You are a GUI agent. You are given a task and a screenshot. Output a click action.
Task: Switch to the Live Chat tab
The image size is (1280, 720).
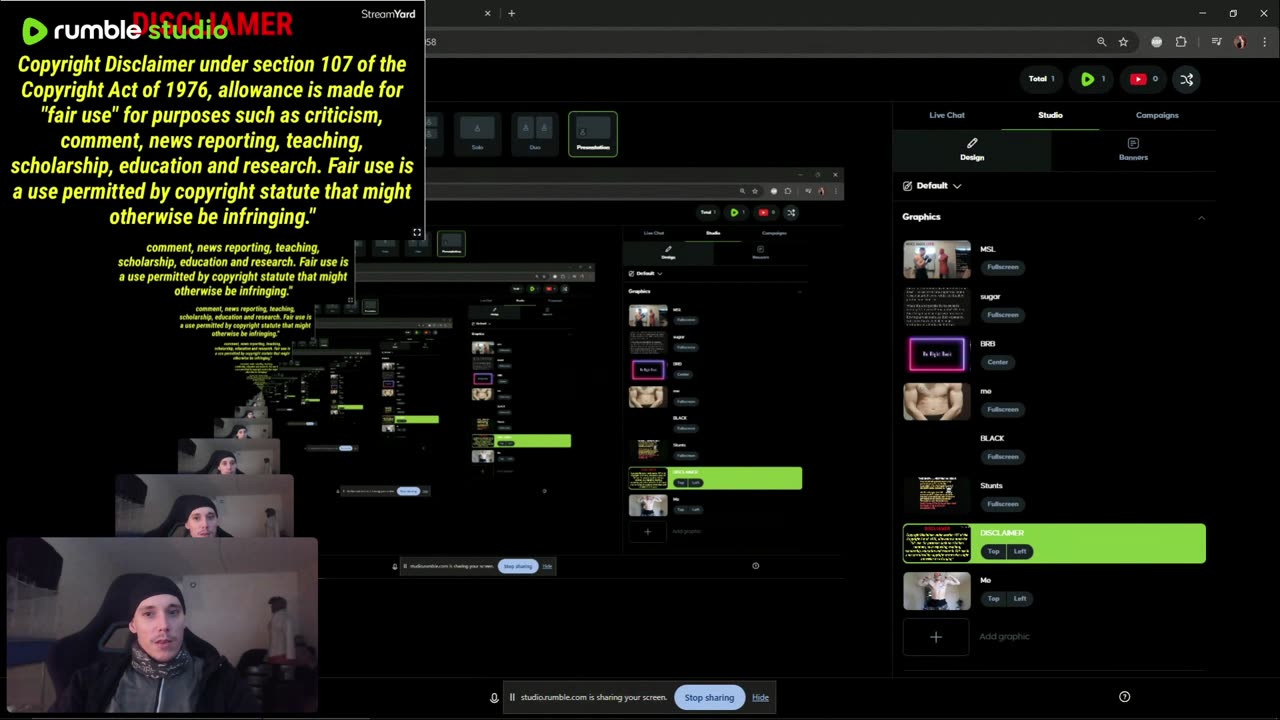coord(946,115)
